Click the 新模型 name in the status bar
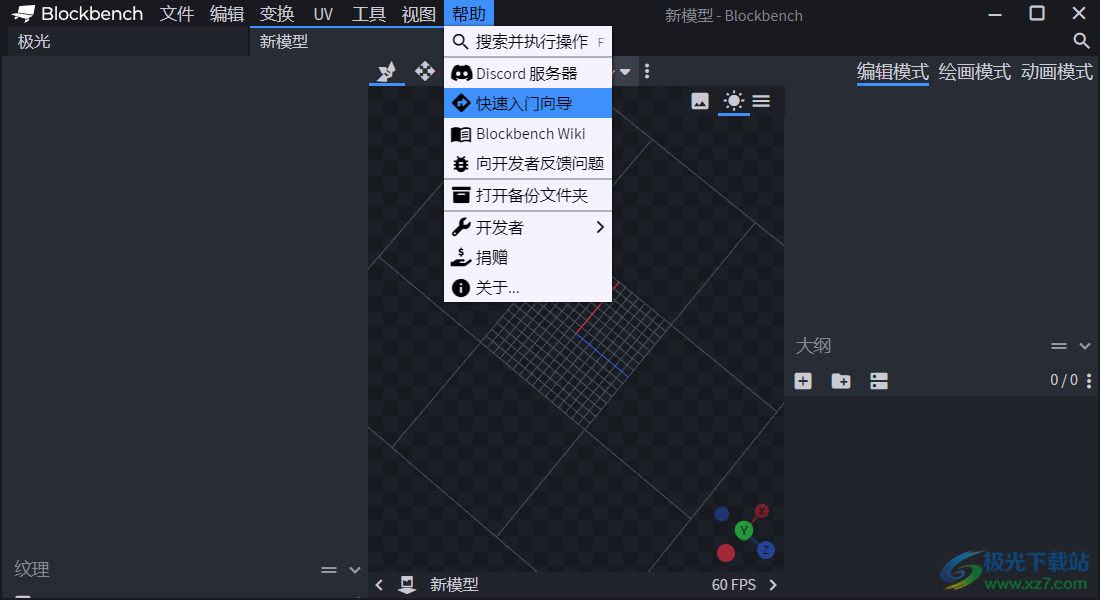Viewport: 1100px width, 600px height. 454,585
